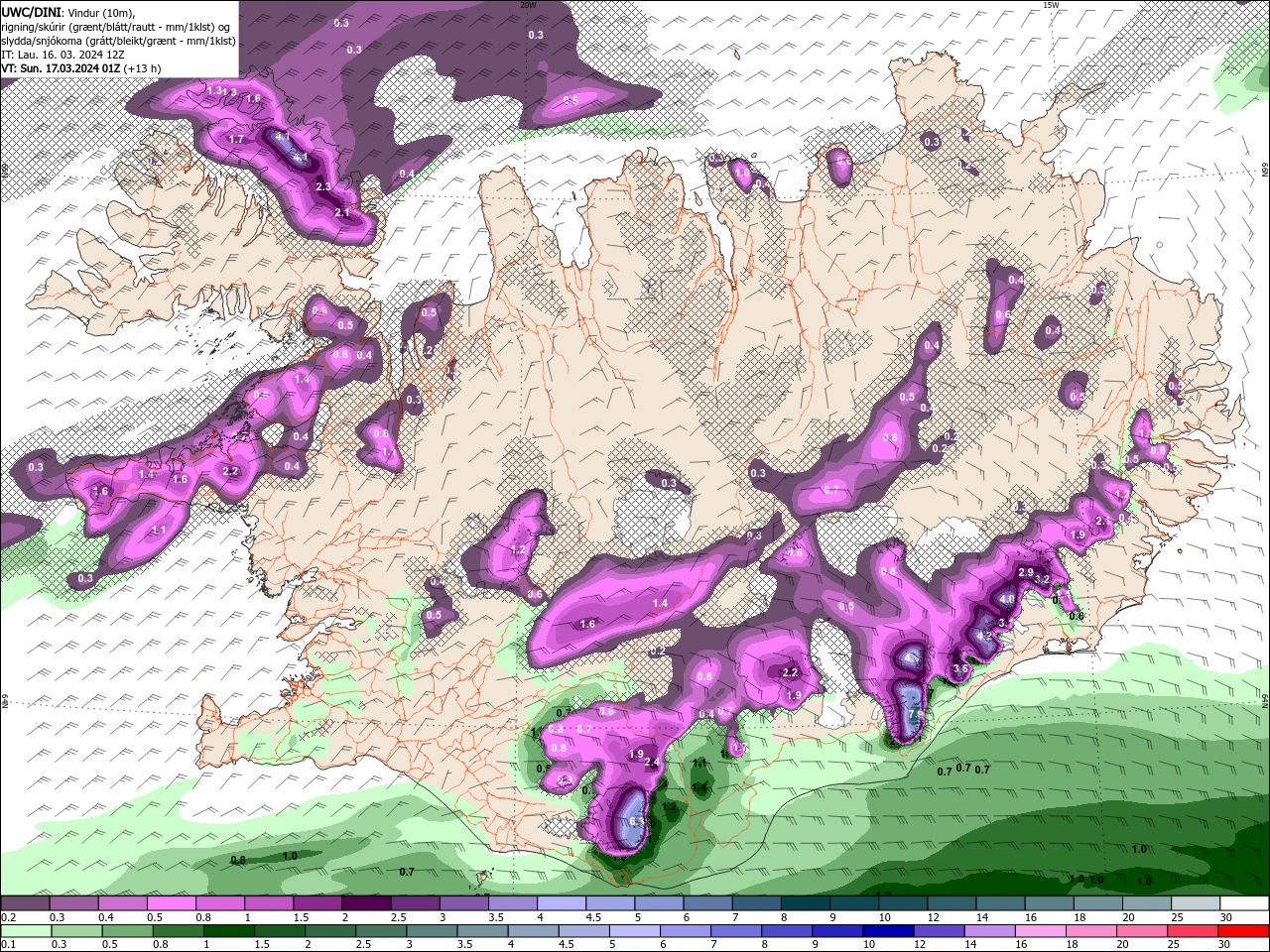The width and height of the screenshot is (1270, 952).
Task: Click the 2.4 precipitation value
Action: [652, 762]
